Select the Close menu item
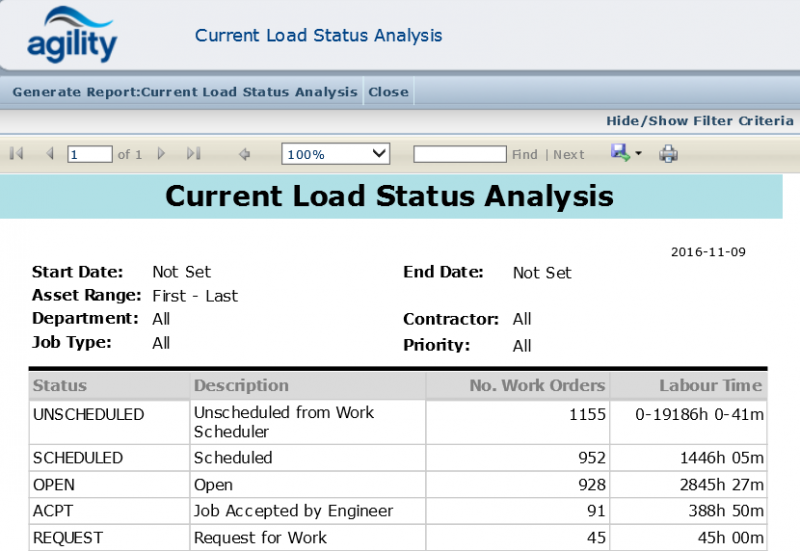800x551 pixels. [388, 92]
